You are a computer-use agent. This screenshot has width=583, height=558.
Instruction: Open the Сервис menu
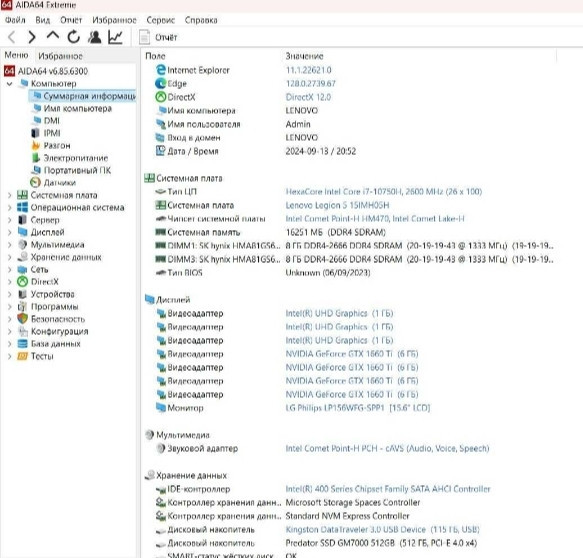pyautogui.click(x=160, y=20)
